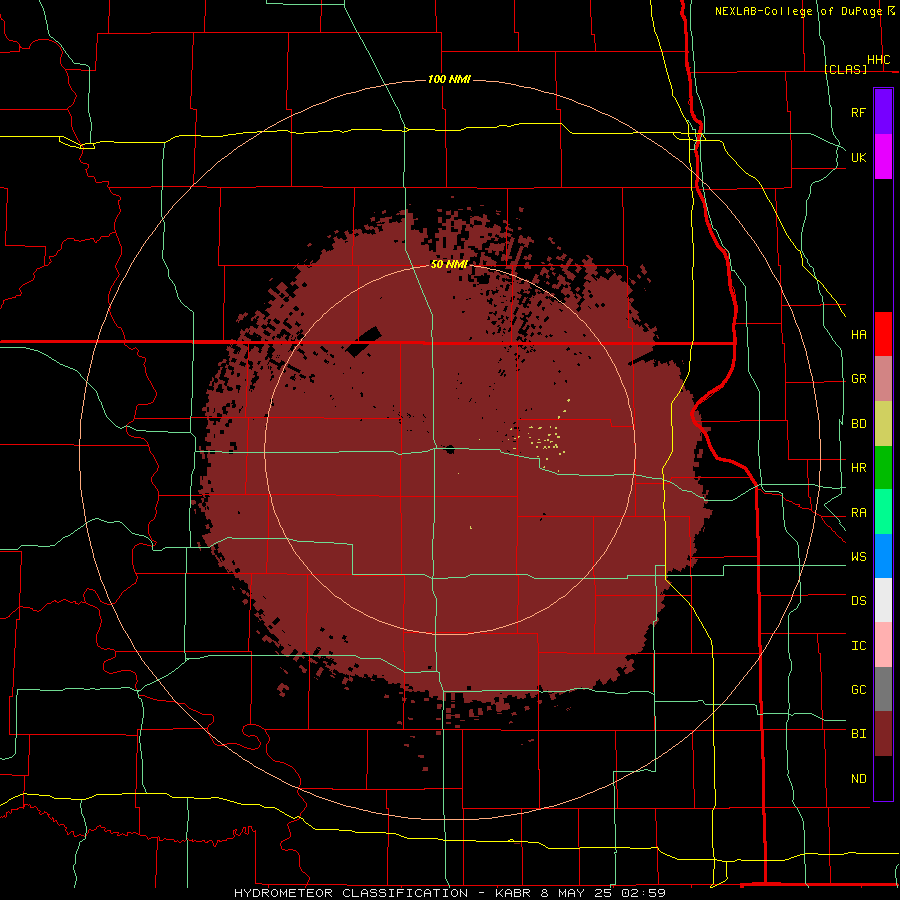
Task: Click the BD legend label
Action: 858,424
